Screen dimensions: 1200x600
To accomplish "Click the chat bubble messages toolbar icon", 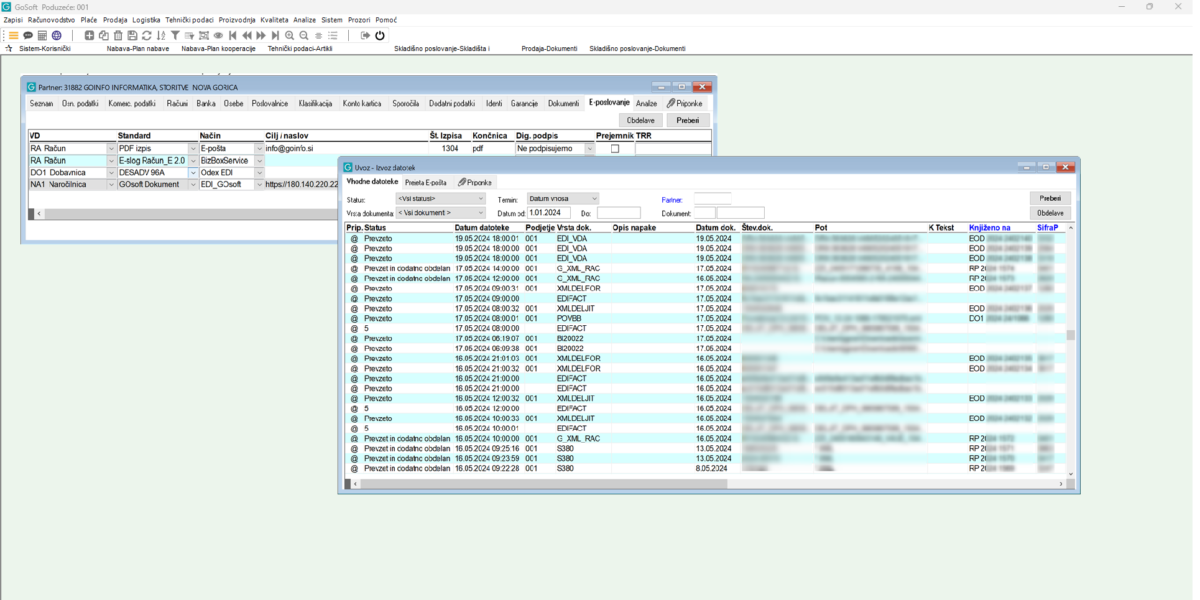I will [x=28, y=35].
